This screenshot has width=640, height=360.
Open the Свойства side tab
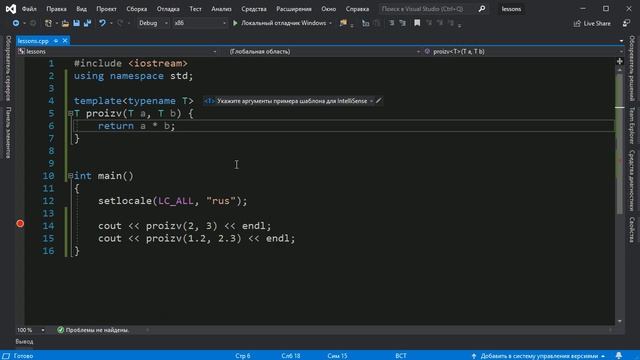click(632, 230)
